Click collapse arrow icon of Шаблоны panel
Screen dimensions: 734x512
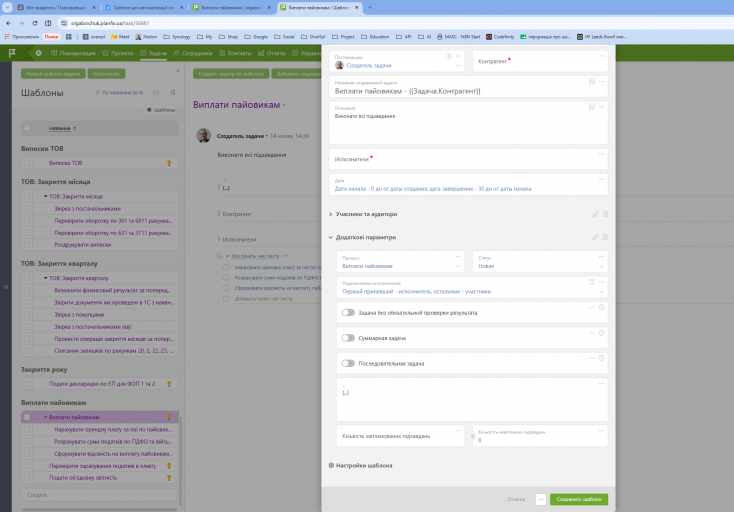pos(178,71)
